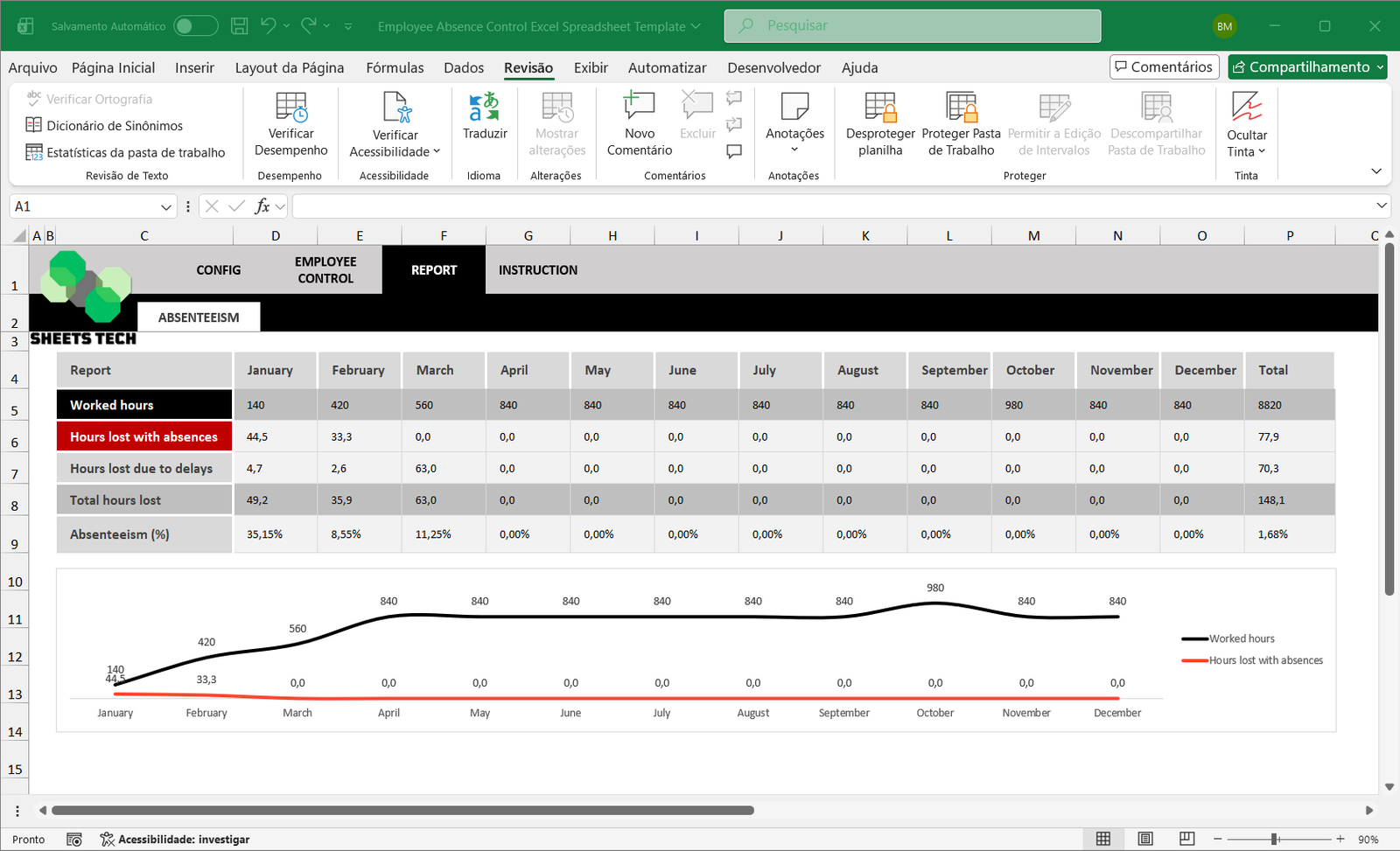This screenshot has width=1400, height=851.
Task: Expand the Name Box dropdown arrow
Action: pos(166,206)
